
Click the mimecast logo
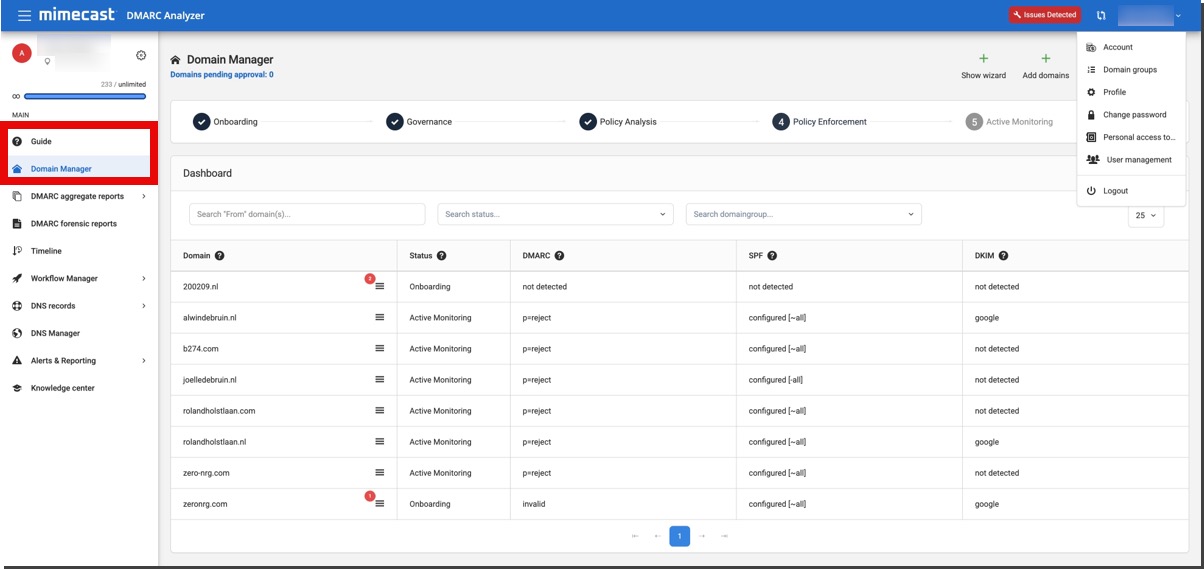pyautogui.click(x=79, y=15)
